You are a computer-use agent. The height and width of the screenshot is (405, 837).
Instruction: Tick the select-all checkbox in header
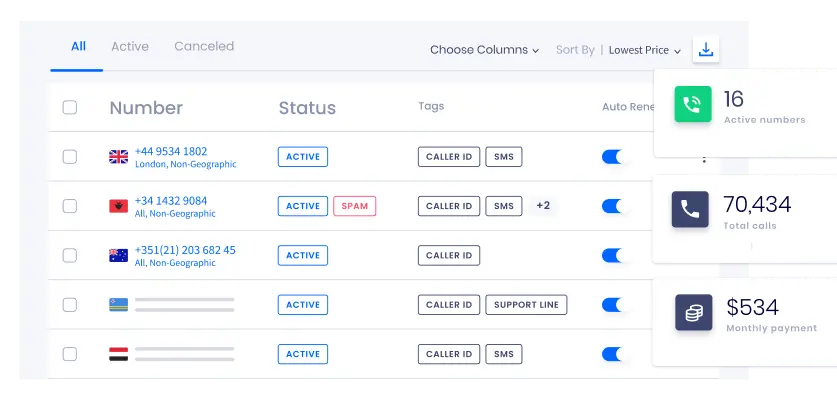(x=70, y=108)
